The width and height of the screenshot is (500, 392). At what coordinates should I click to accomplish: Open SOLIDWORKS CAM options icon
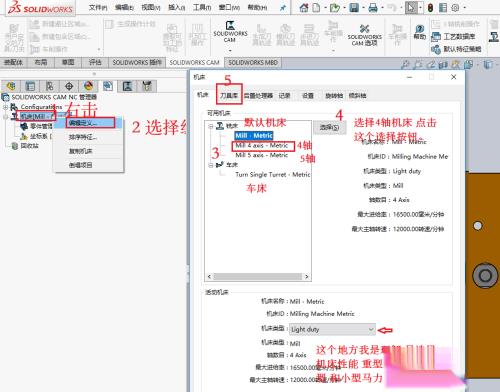[364, 35]
